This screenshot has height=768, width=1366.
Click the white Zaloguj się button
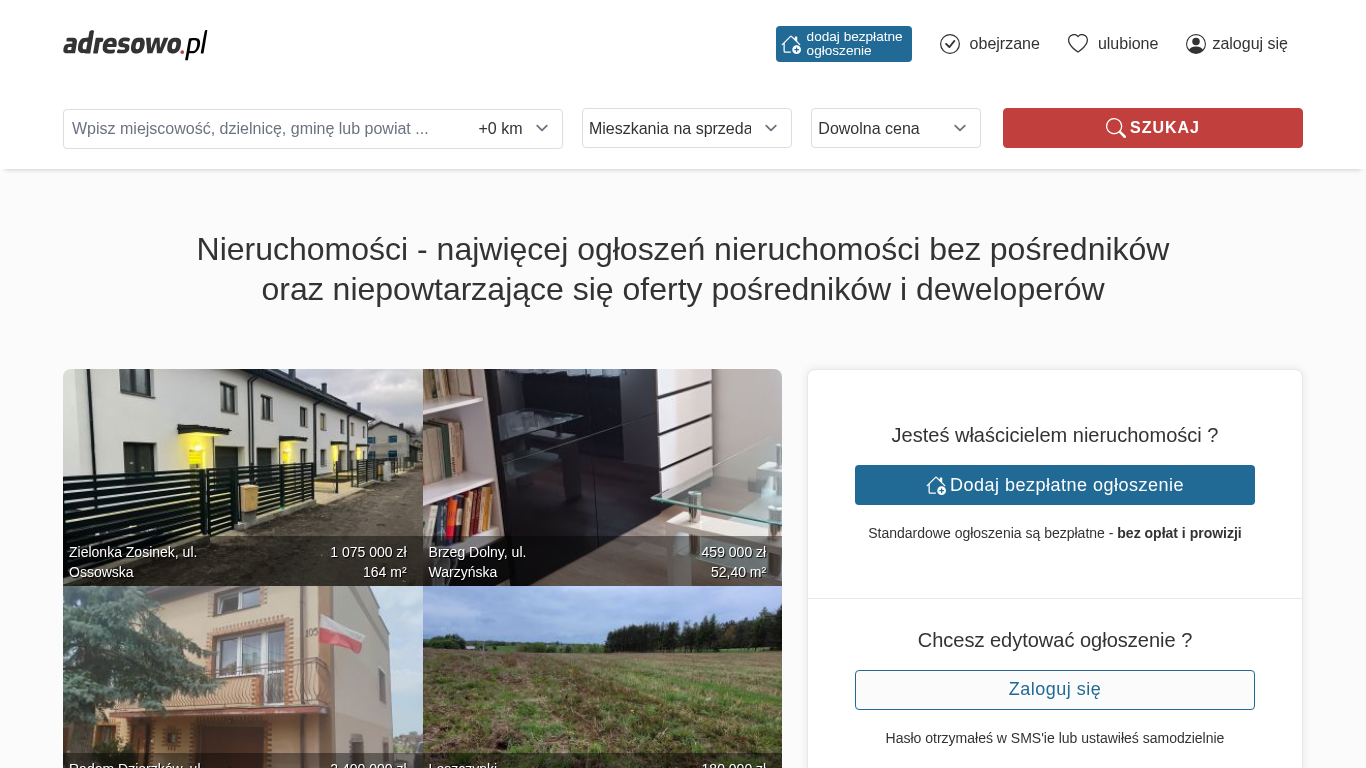point(1055,690)
